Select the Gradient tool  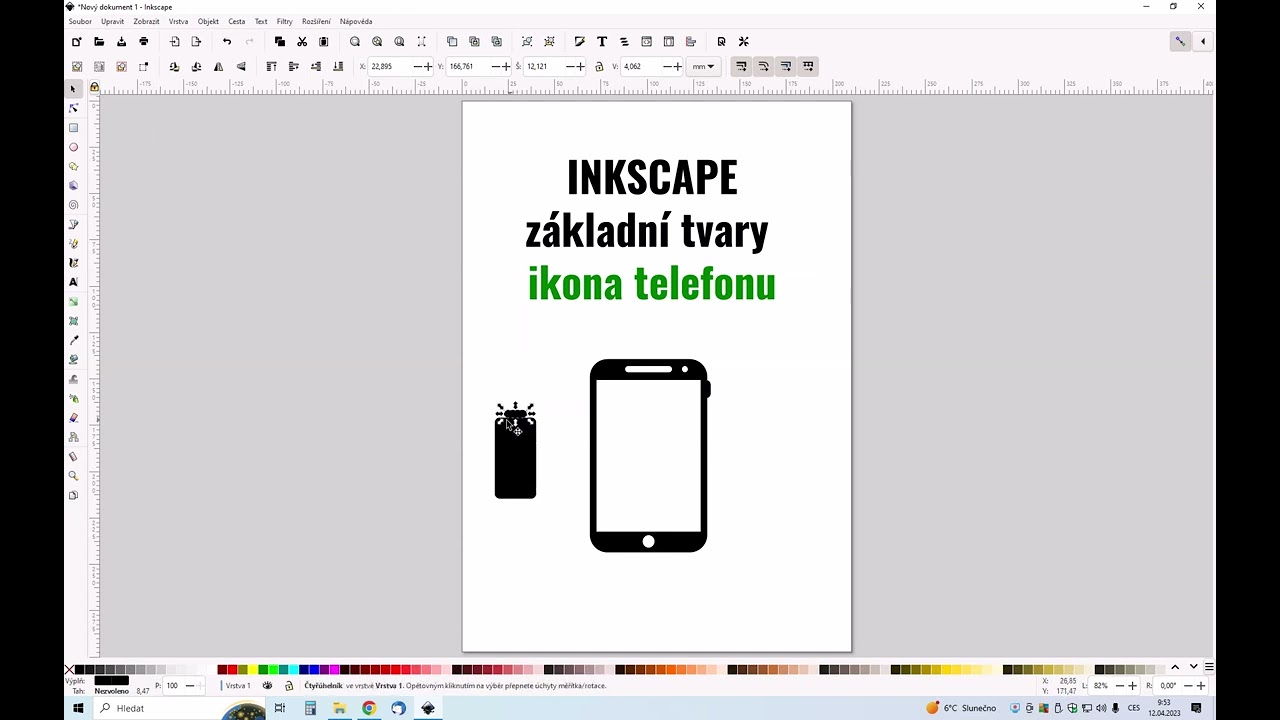(73, 301)
